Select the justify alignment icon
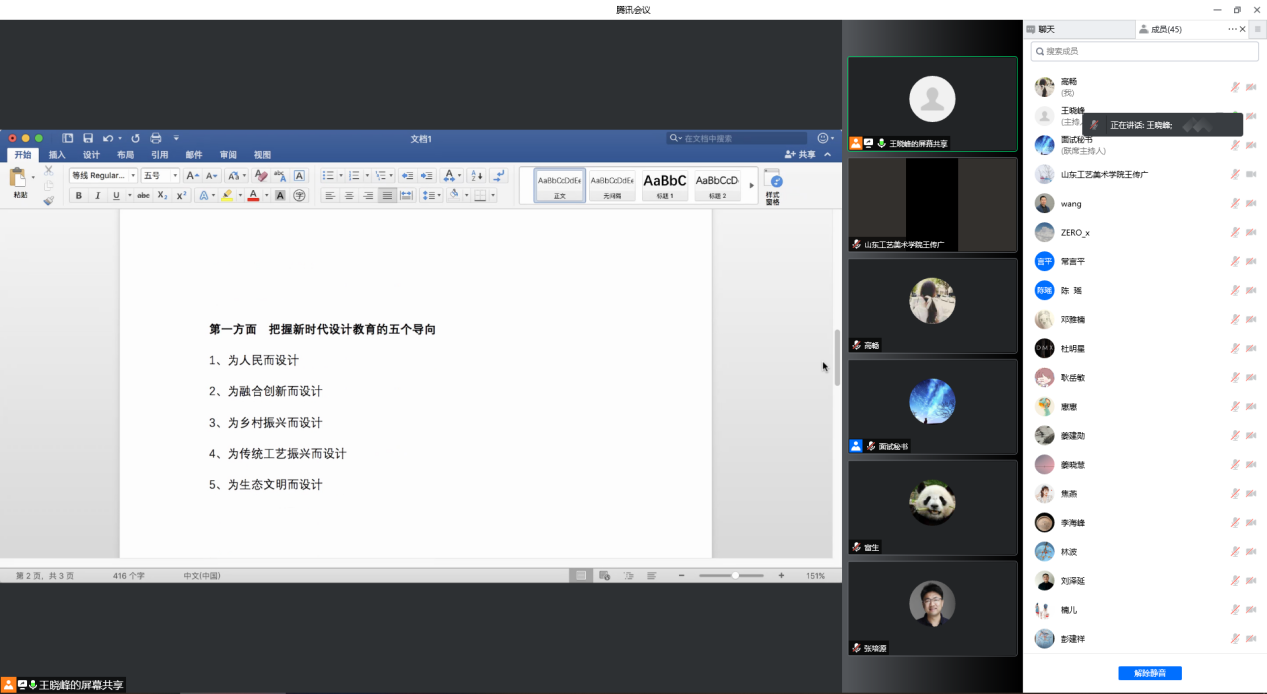The height and width of the screenshot is (694, 1267). [x=387, y=196]
